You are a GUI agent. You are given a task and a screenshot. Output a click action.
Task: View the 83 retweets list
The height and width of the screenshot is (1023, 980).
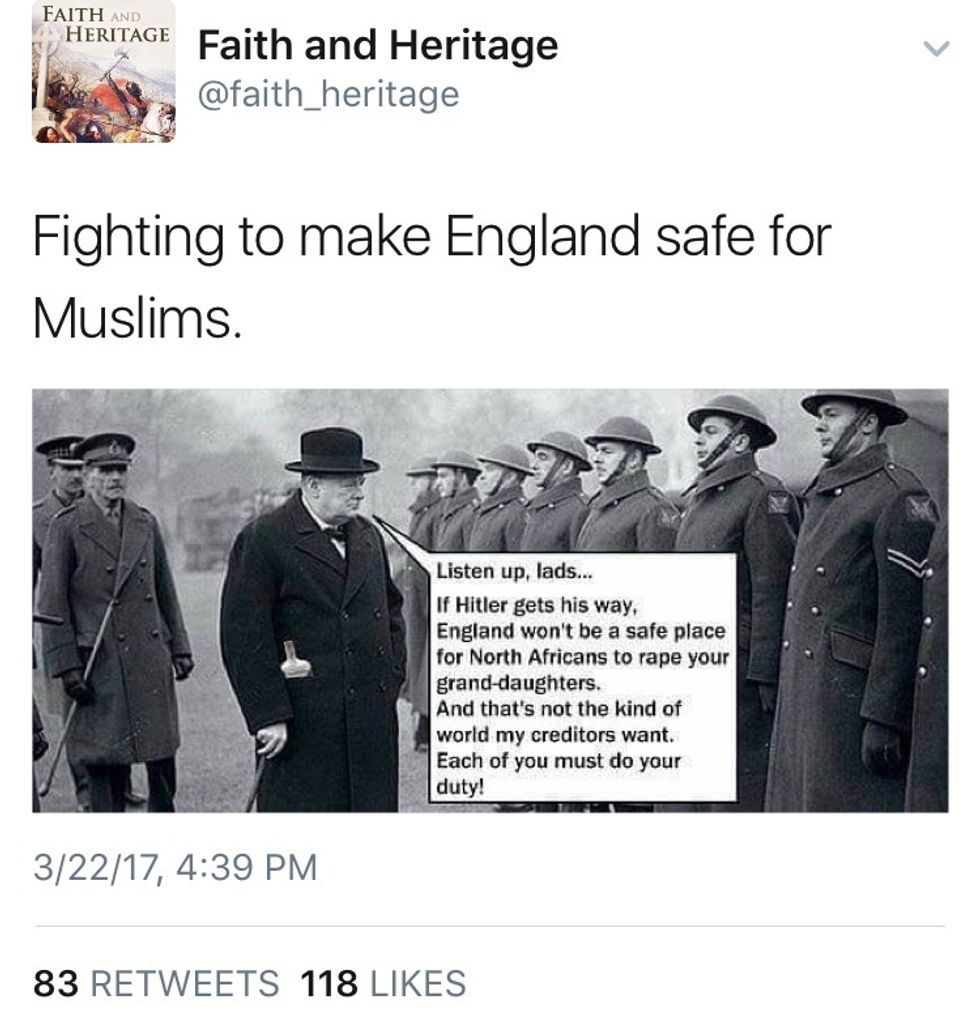click(x=156, y=983)
